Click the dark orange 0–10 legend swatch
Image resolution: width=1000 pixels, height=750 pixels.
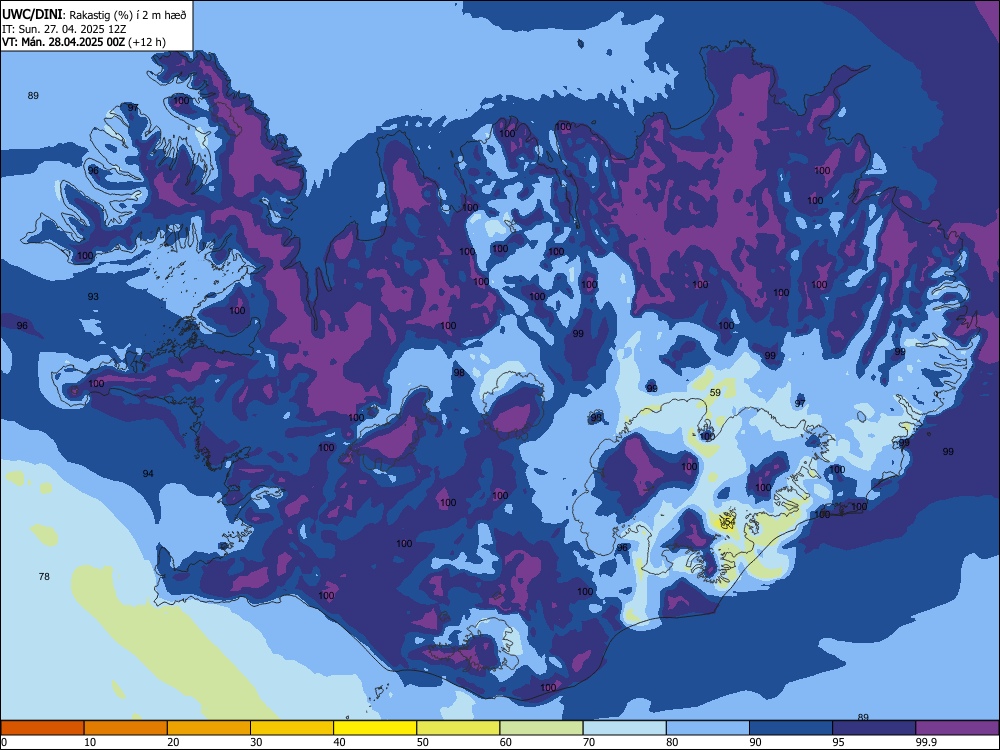click(x=42, y=728)
